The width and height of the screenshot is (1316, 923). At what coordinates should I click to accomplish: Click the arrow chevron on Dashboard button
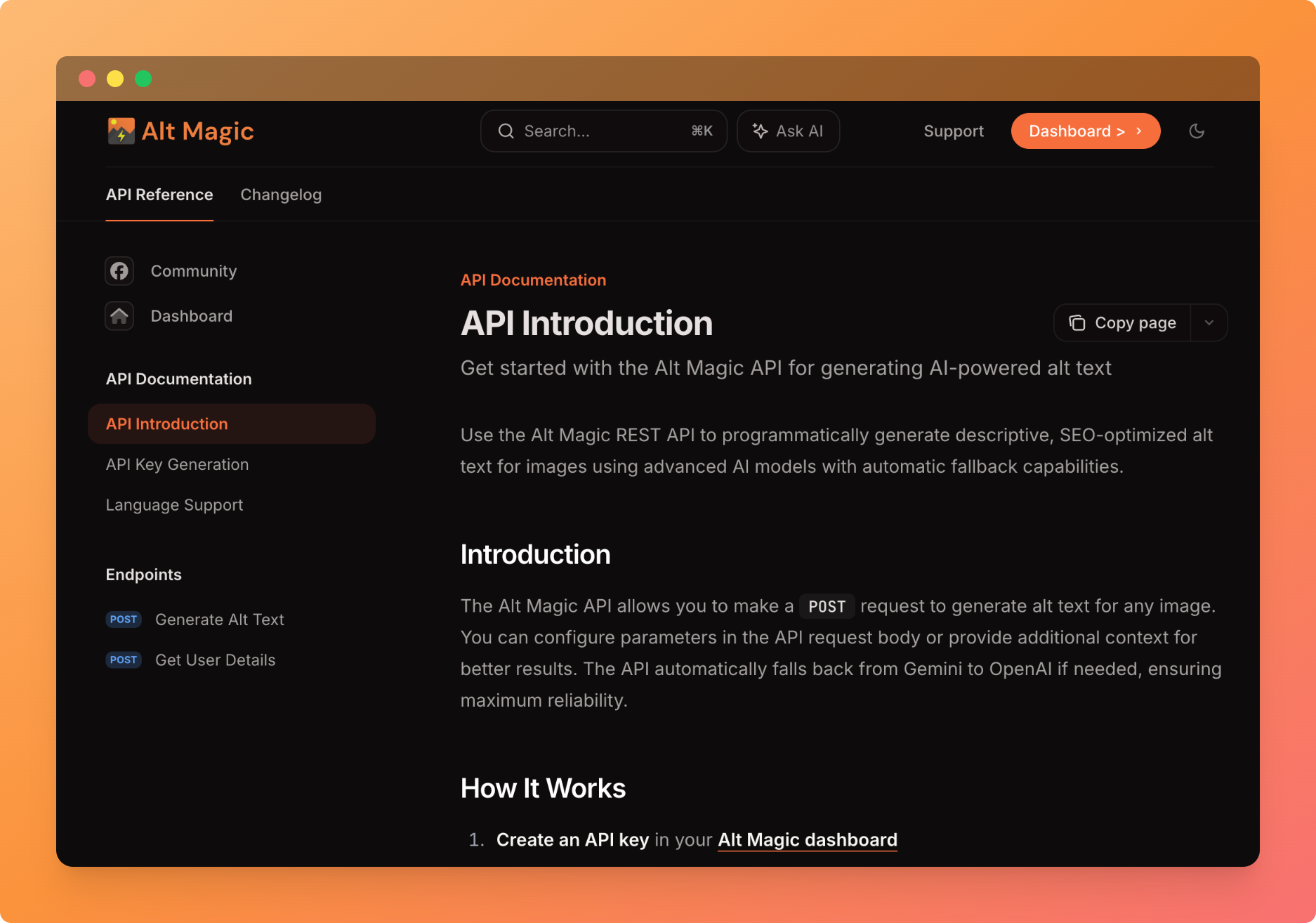coord(1139,131)
